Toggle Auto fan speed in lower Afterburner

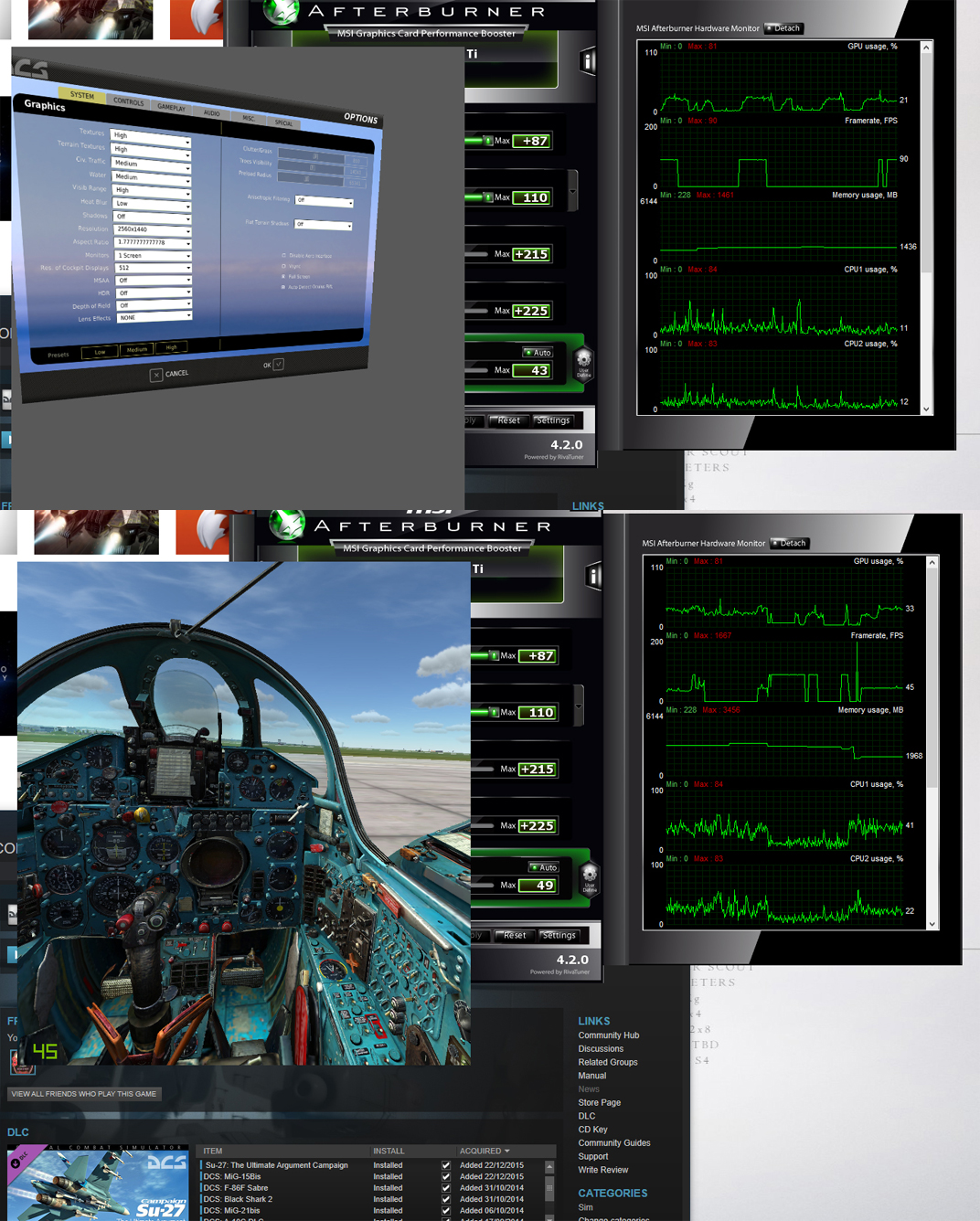click(543, 867)
